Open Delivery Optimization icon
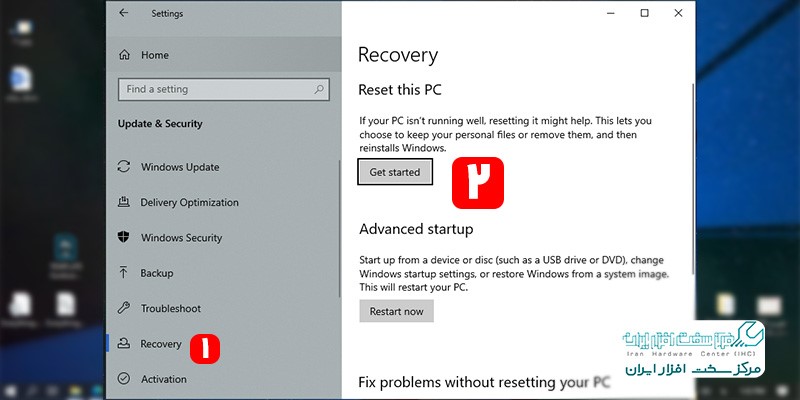The width and height of the screenshot is (800, 400). click(x=123, y=202)
